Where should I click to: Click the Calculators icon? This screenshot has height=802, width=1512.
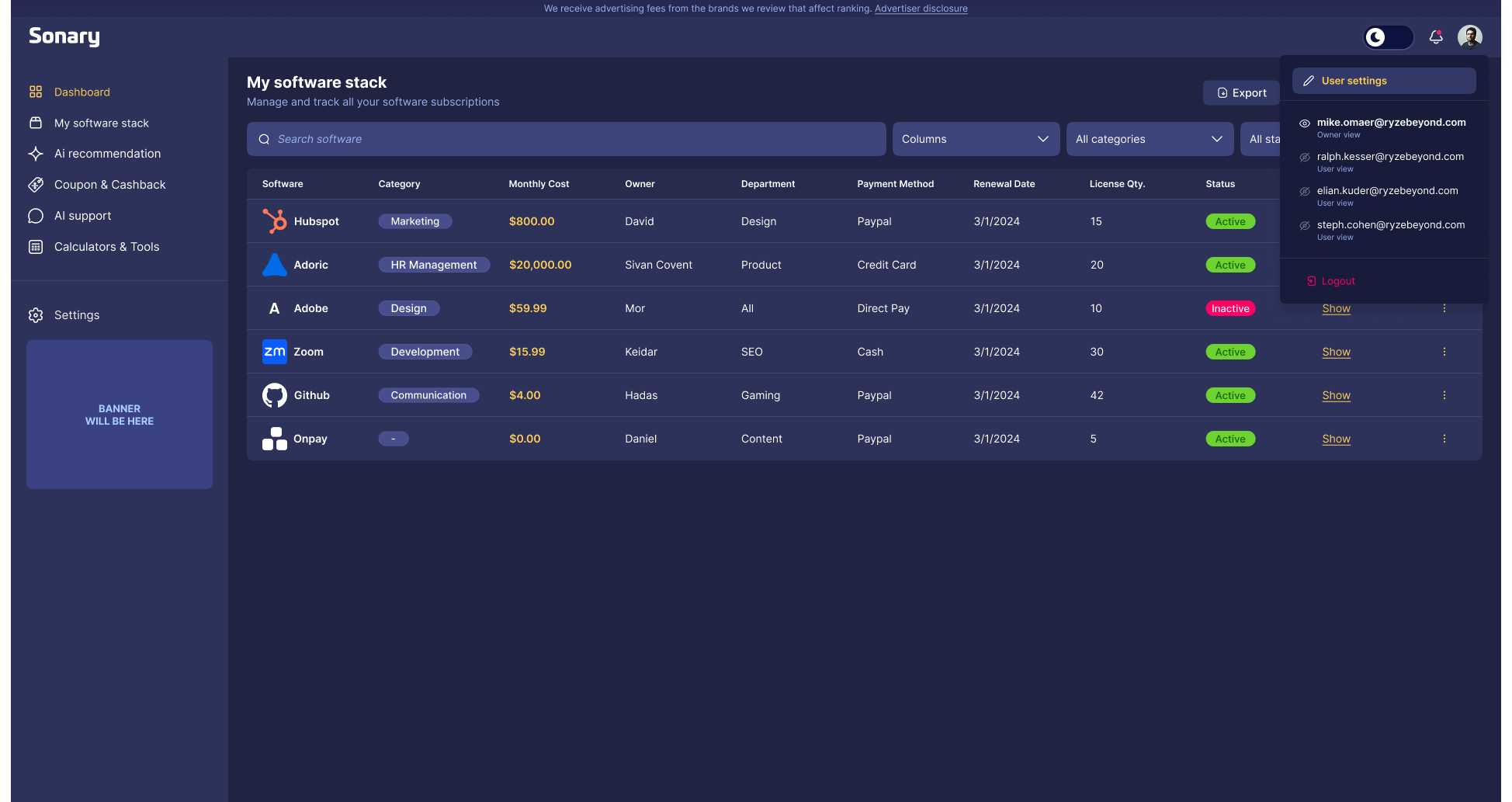36,247
